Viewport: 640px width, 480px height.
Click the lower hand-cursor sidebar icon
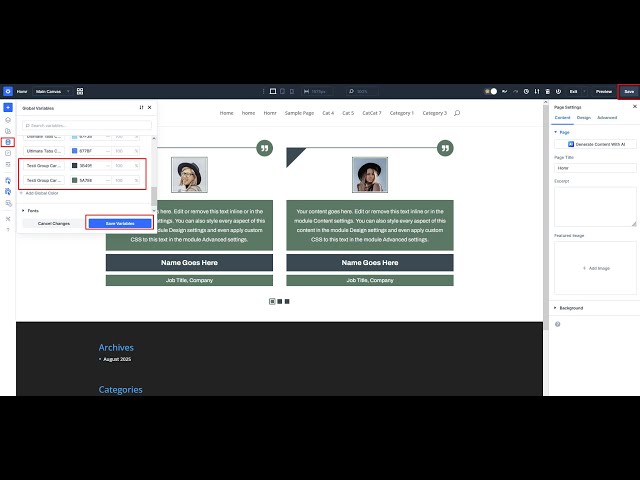8,191
